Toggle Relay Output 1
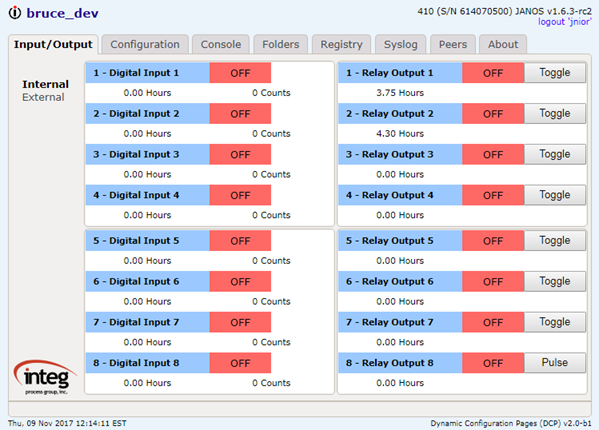This screenshot has height=430, width=599. point(555,73)
